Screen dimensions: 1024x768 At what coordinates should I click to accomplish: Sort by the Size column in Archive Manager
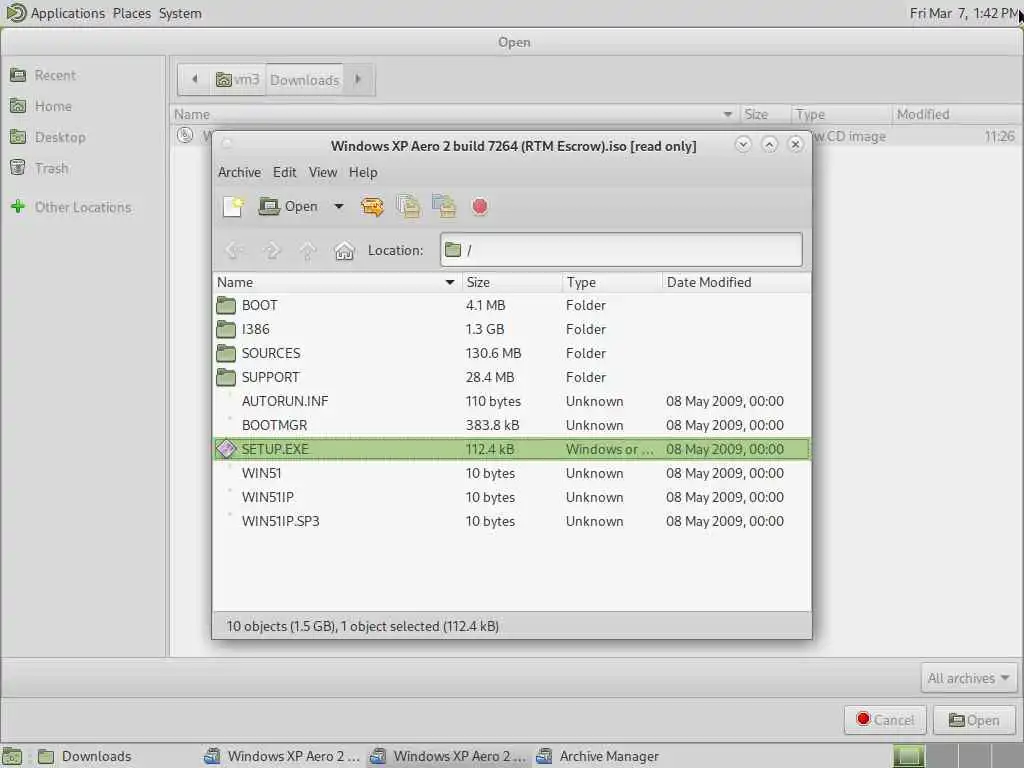(511, 282)
